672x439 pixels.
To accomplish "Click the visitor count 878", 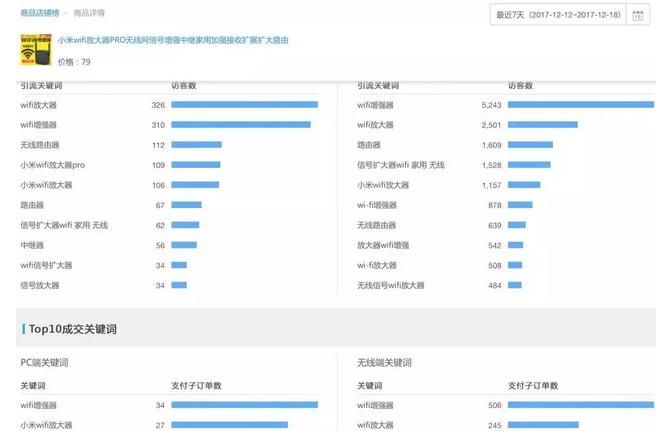I will tap(495, 205).
